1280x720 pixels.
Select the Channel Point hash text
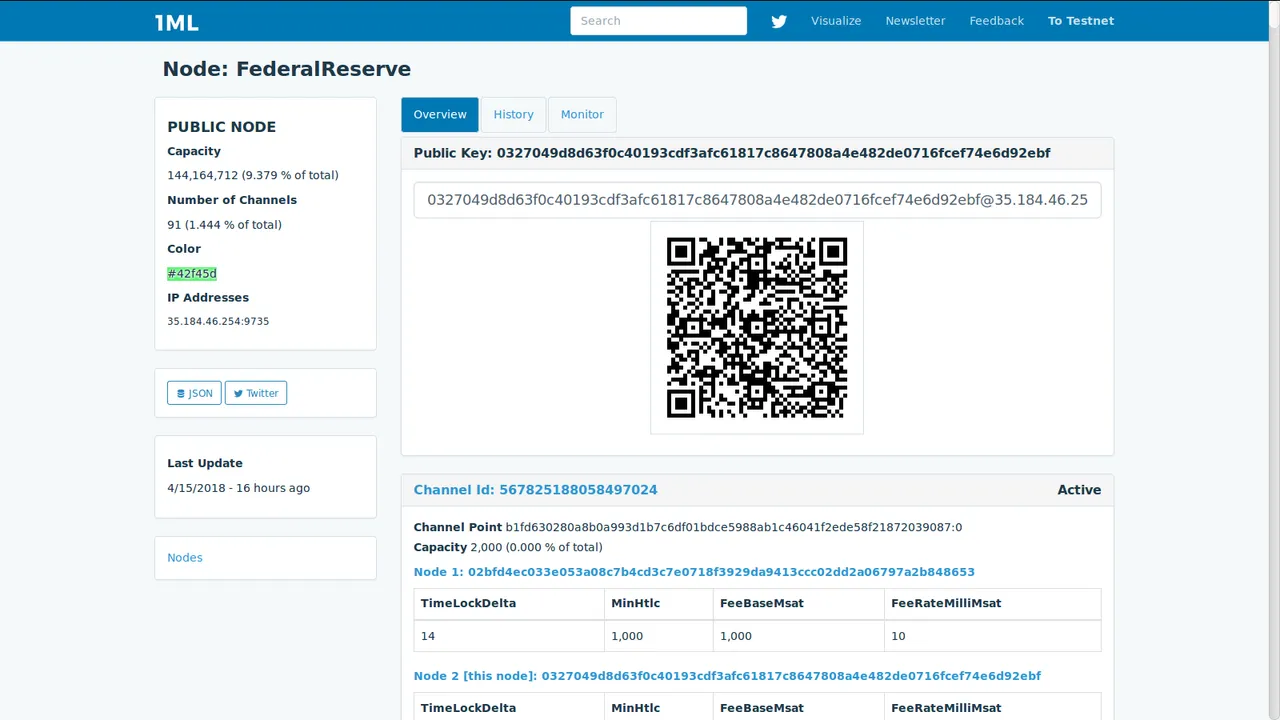[x=734, y=527]
